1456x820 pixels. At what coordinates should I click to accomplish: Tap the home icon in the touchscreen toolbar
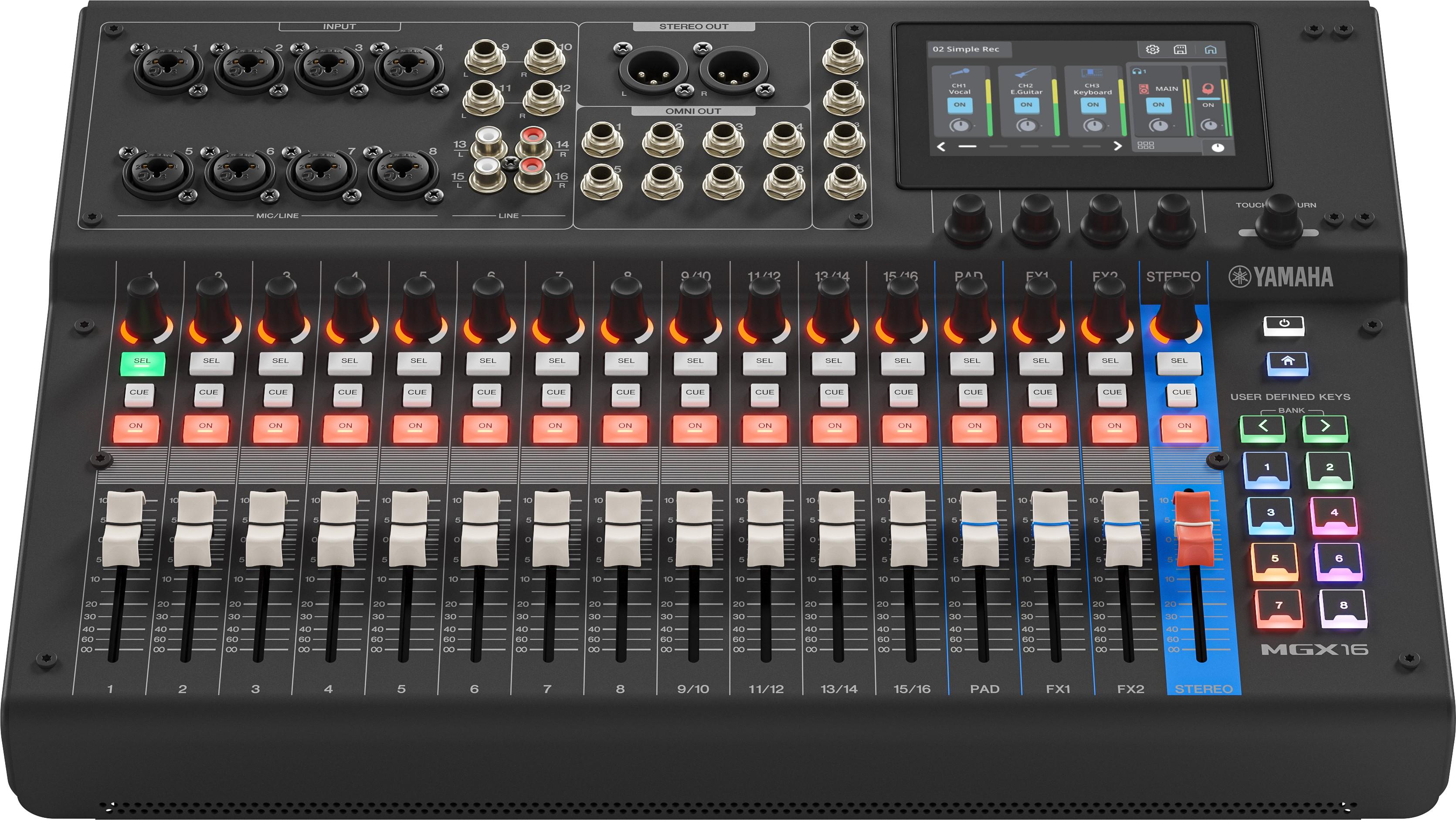click(1211, 50)
